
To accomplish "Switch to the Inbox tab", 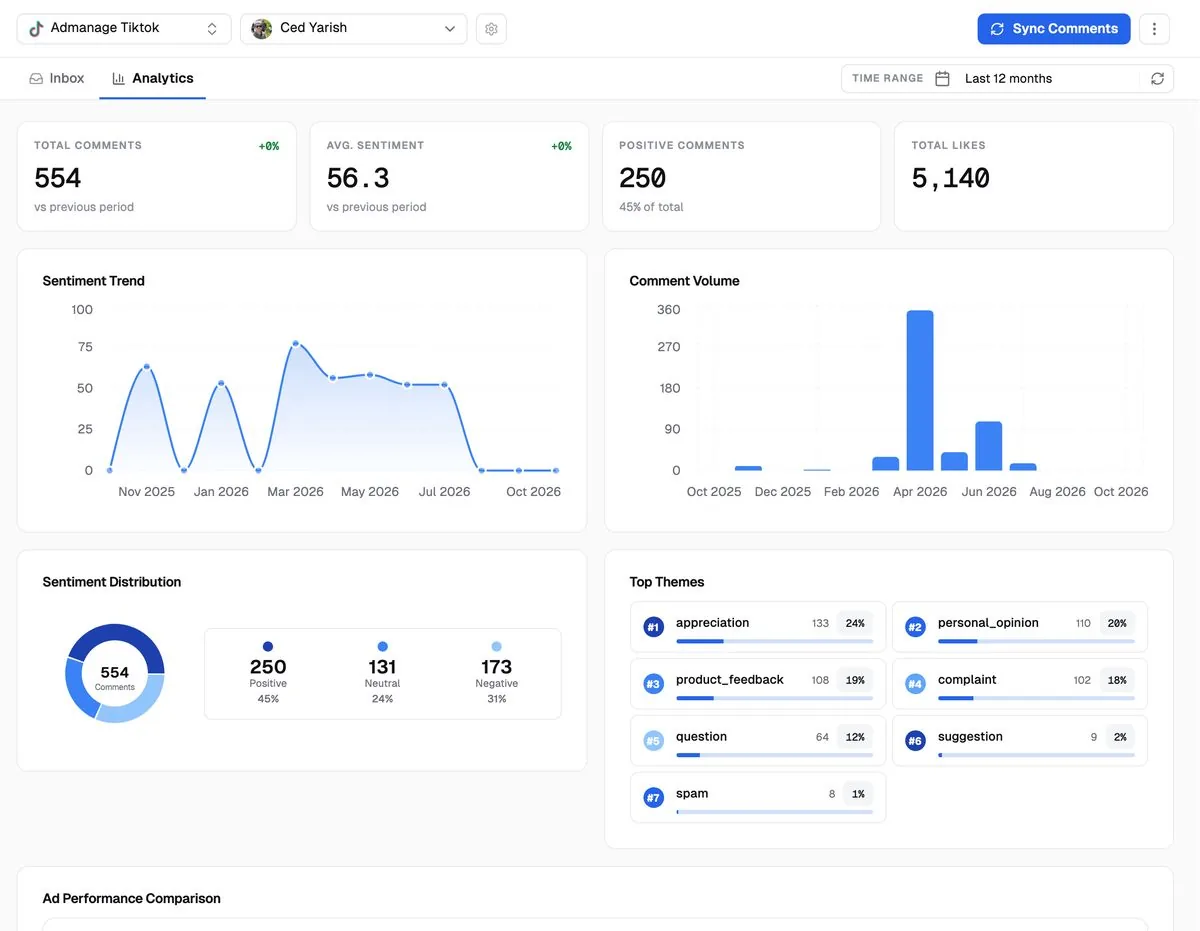I will click(x=57, y=78).
